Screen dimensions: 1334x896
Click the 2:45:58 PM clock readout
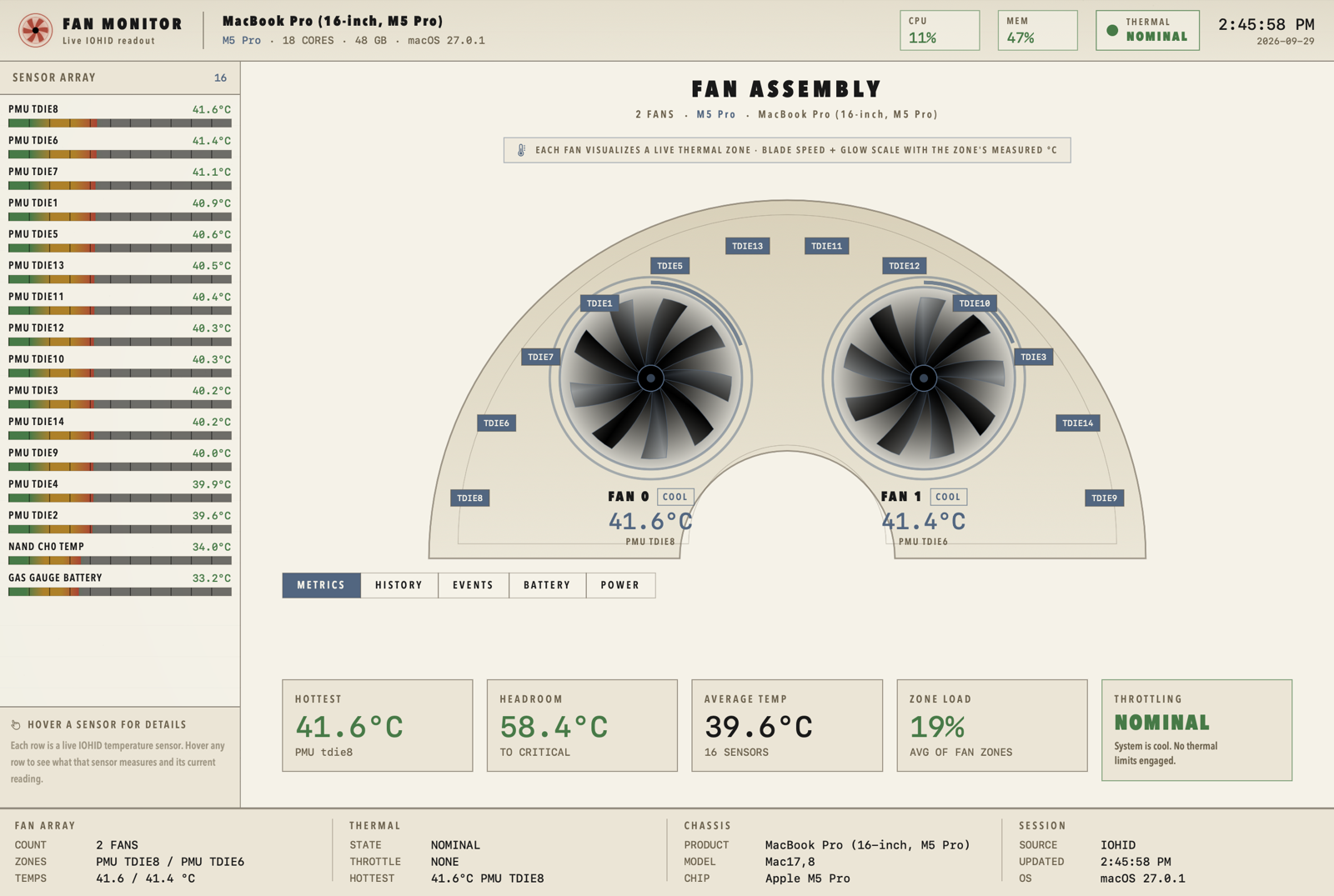pos(1266,24)
